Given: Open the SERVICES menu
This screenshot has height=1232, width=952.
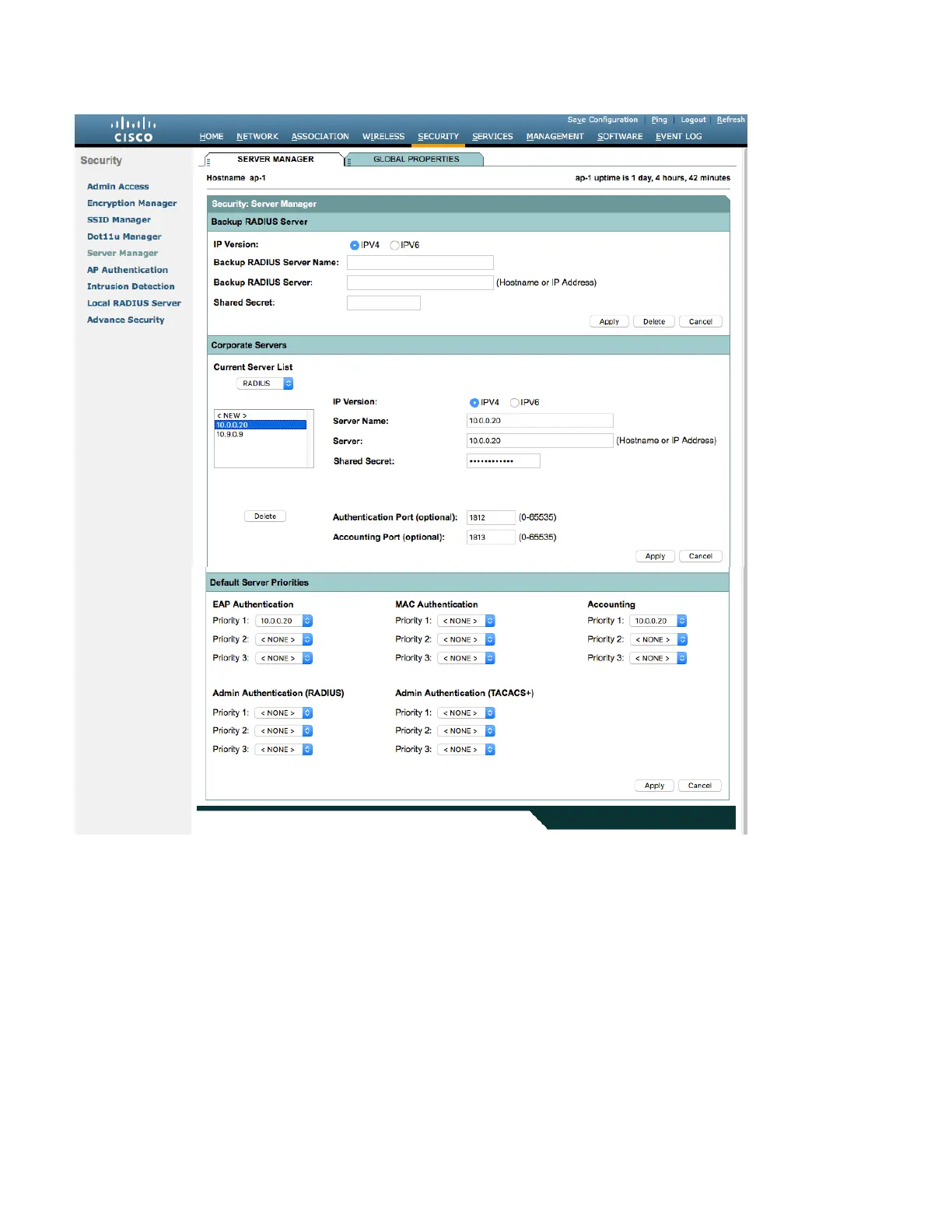Looking at the screenshot, I should coord(493,136).
